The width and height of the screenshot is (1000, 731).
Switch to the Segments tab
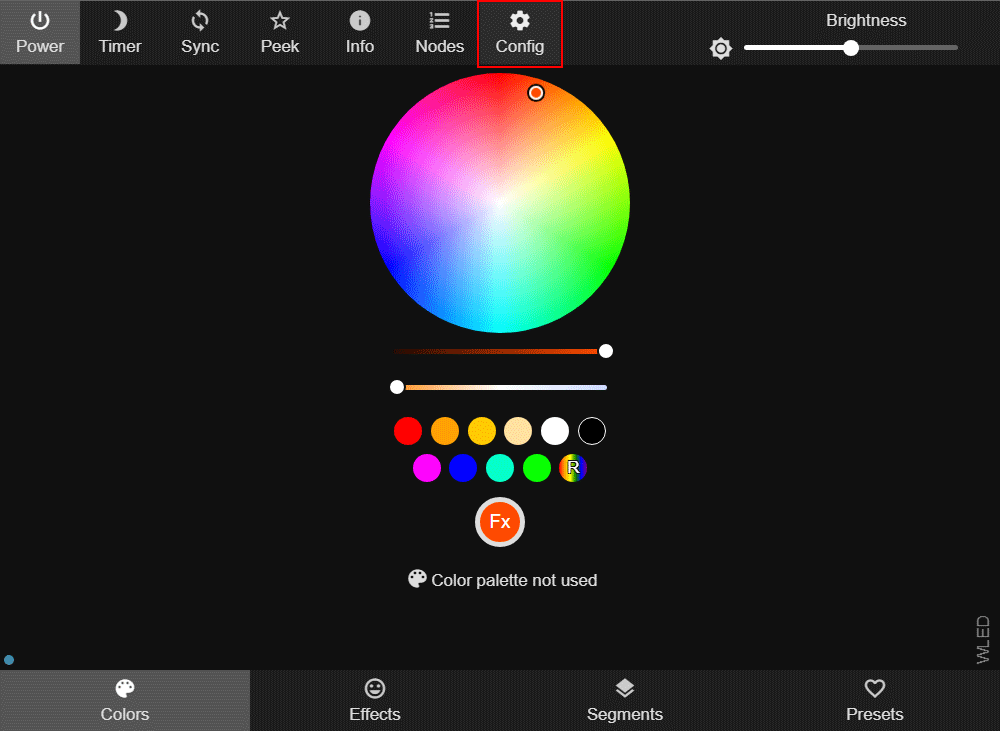pos(625,700)
